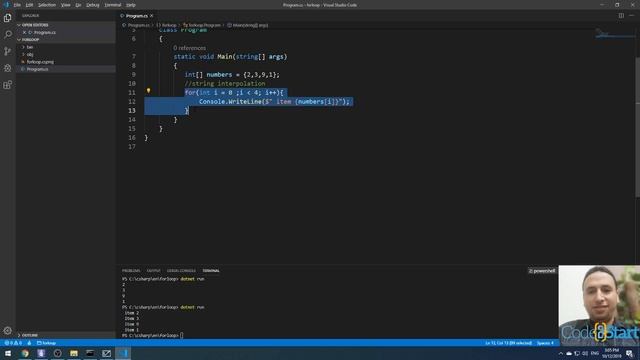Viewport: 640px width, 360px height.
Task: Click Spaces: 4 indentation status item
Action: pos(545,343)
